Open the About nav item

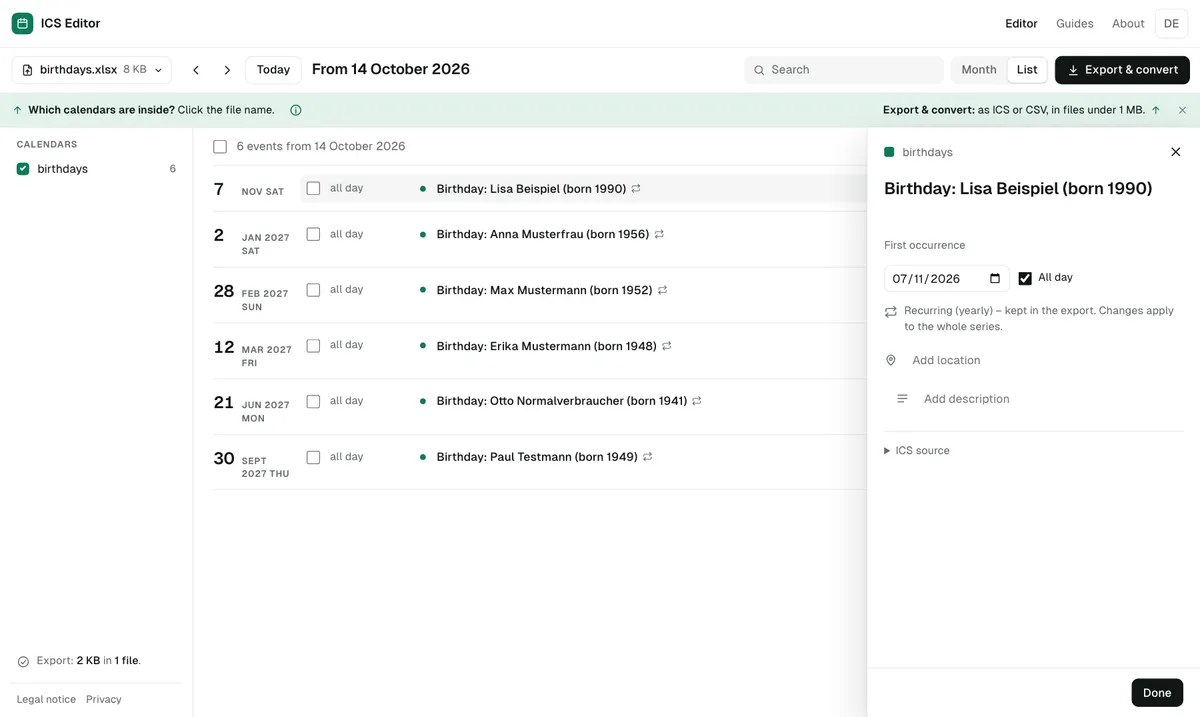point(1128,23)
